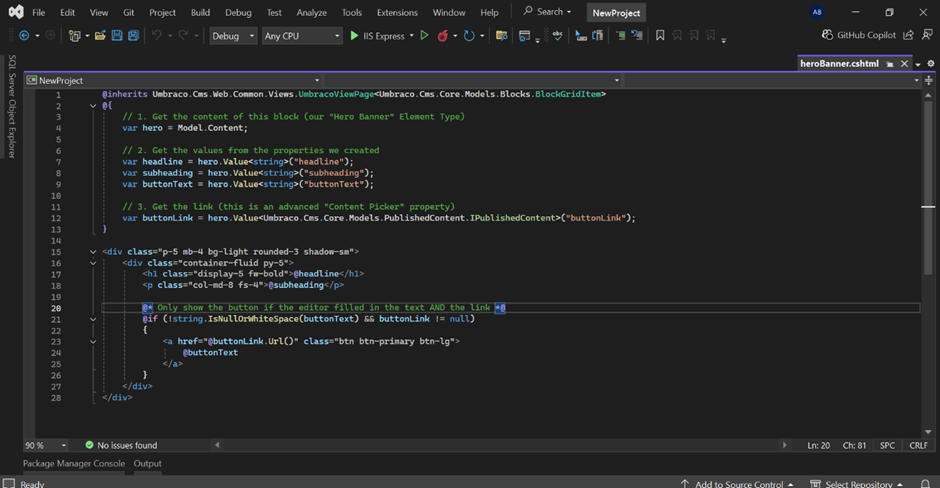Open the Debug configuration dropdown
The height and width of the screenshot is (488, 940).
click(232, 36)
